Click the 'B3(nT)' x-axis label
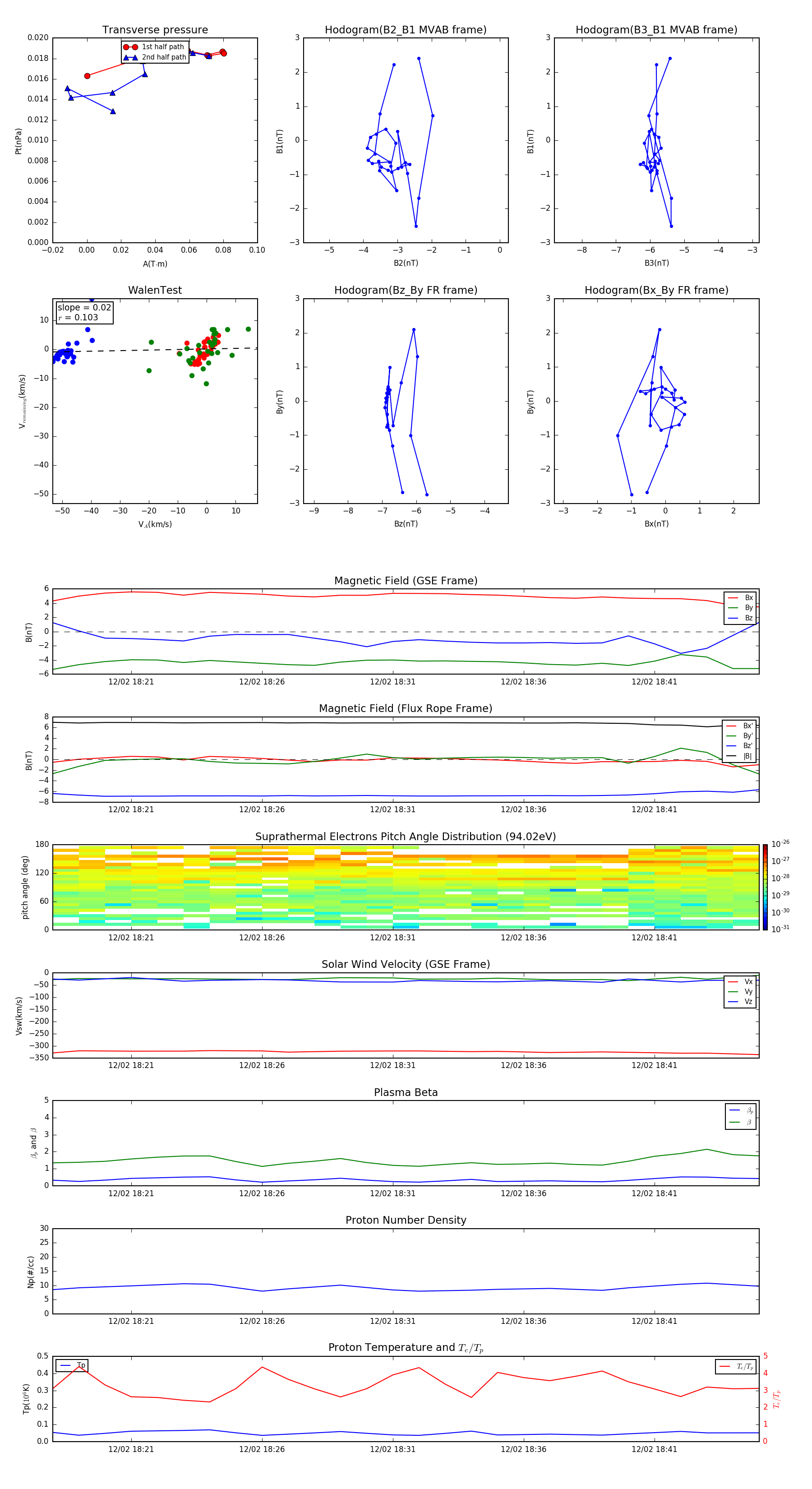Screen dimensions: 812x1489 656,263
